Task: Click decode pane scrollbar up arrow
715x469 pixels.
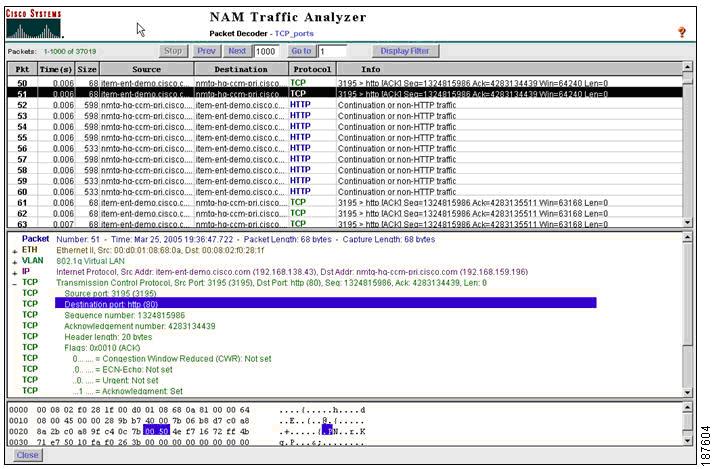Action: tap(687, 237)
